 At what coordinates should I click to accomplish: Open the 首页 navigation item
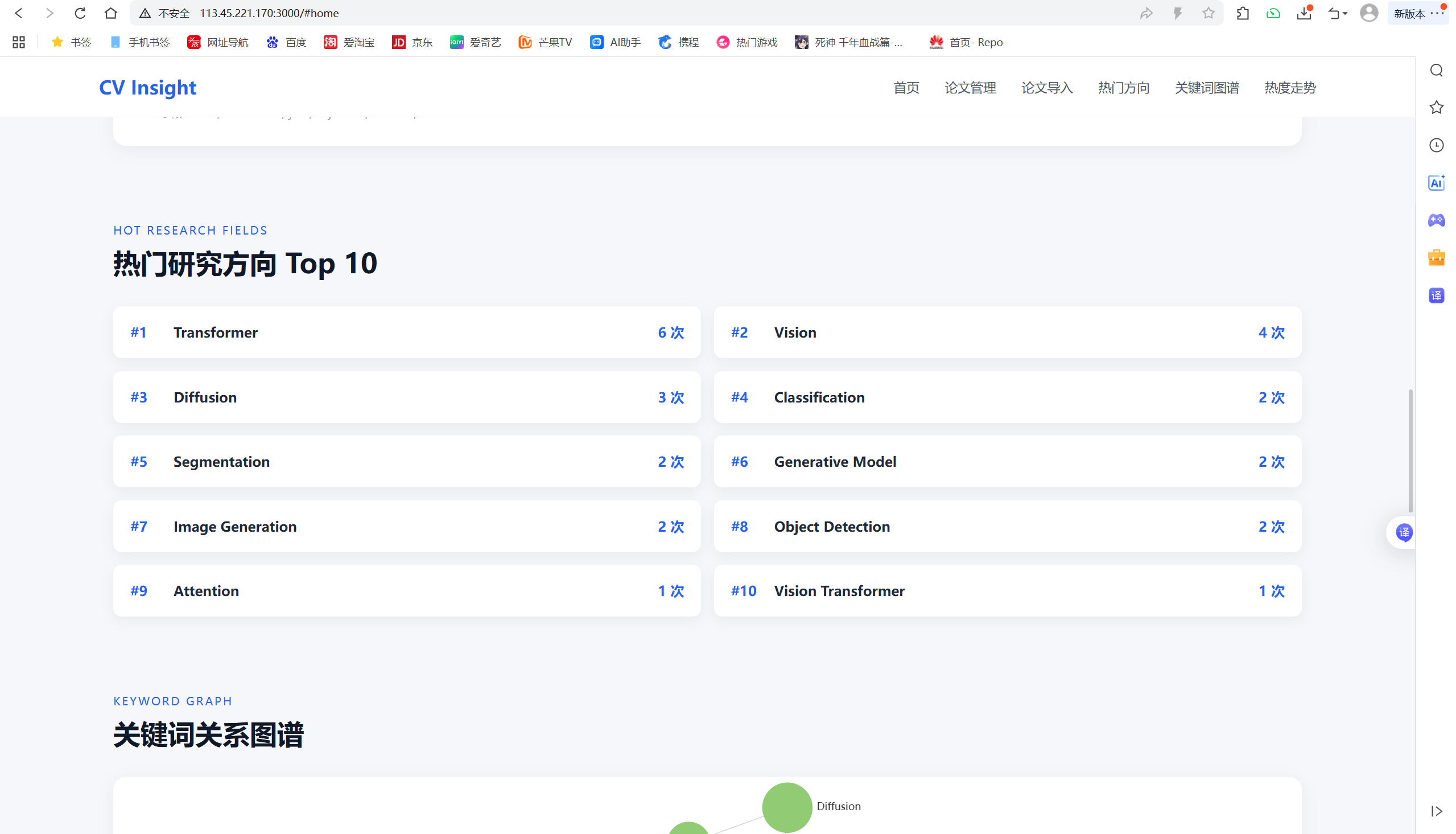(x=906, y=88)
